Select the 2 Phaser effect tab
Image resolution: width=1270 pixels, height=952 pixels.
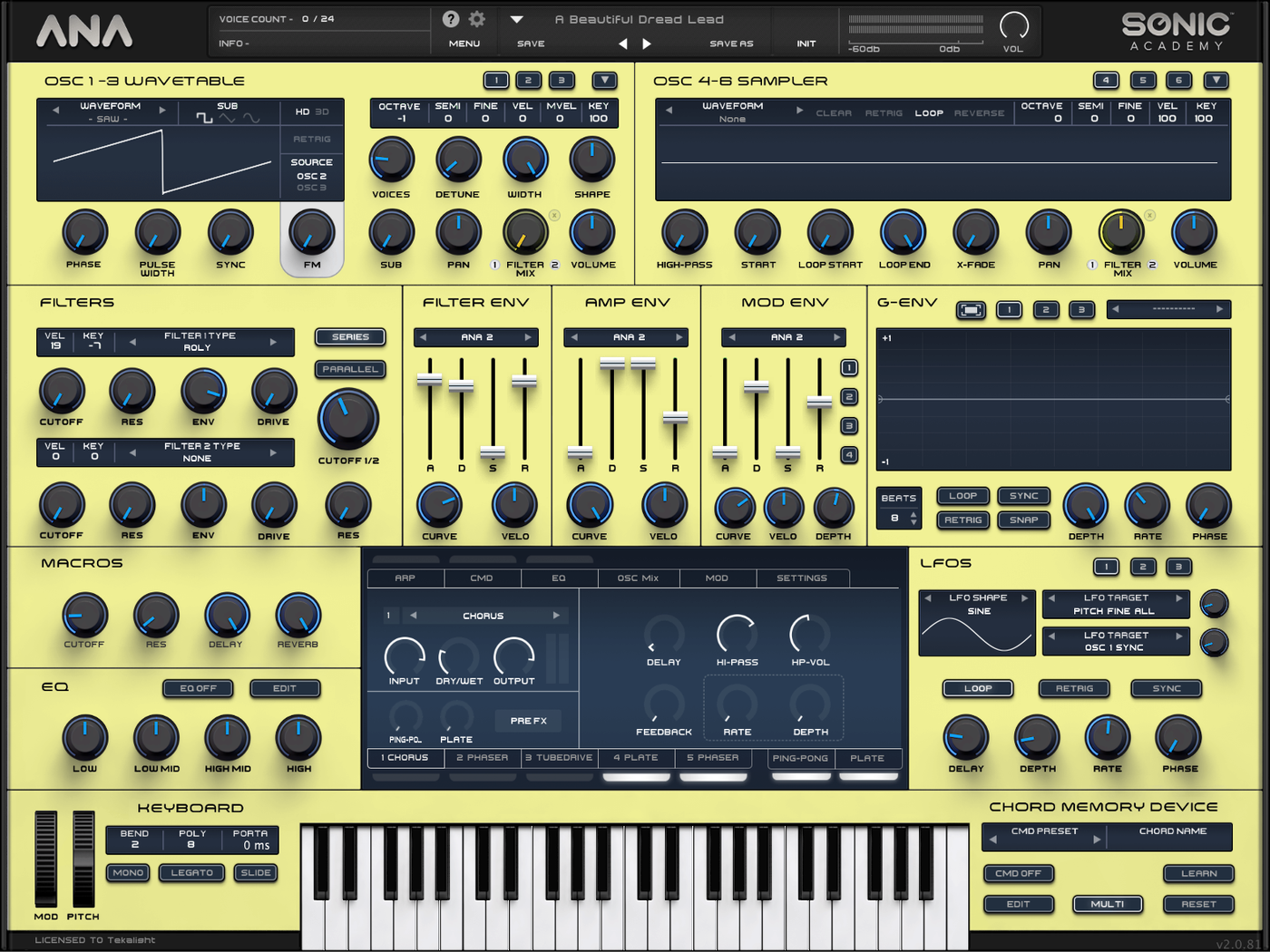483,758
